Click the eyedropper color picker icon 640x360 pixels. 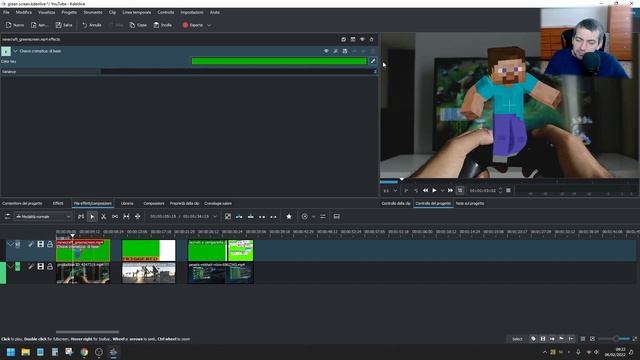[373, 61]
